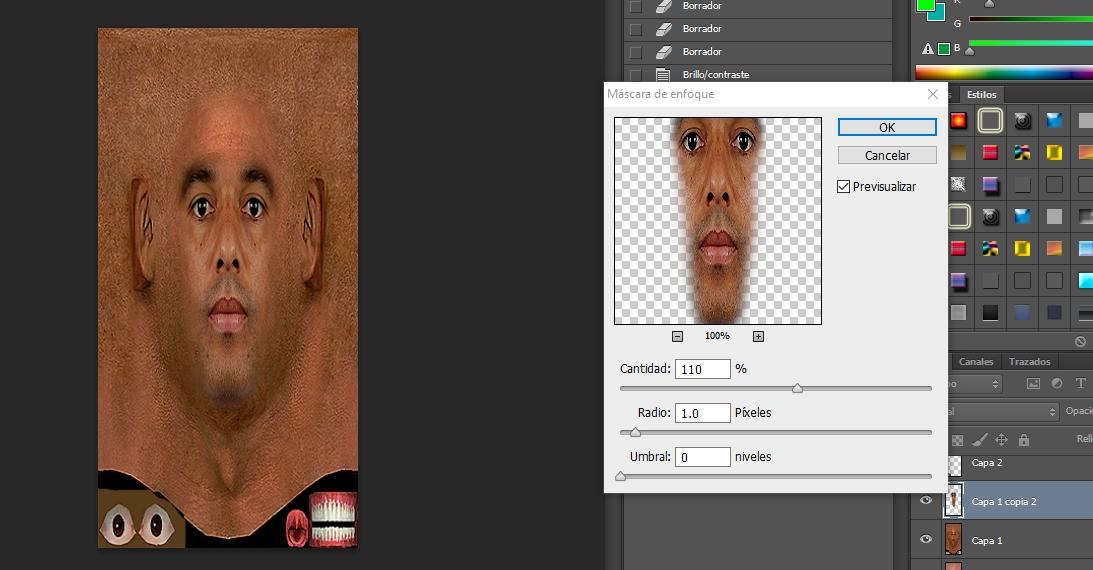Click the zoom in plus button under preview
This screenshot has height=570, width=1093.
point(758,336)
